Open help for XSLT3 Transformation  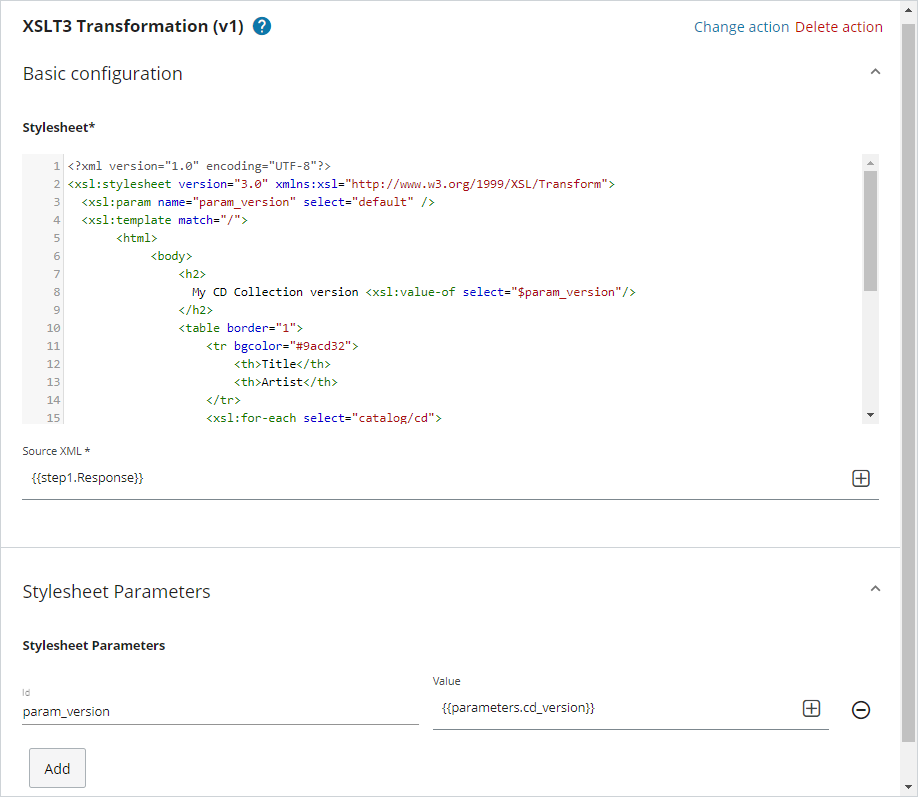262,26
